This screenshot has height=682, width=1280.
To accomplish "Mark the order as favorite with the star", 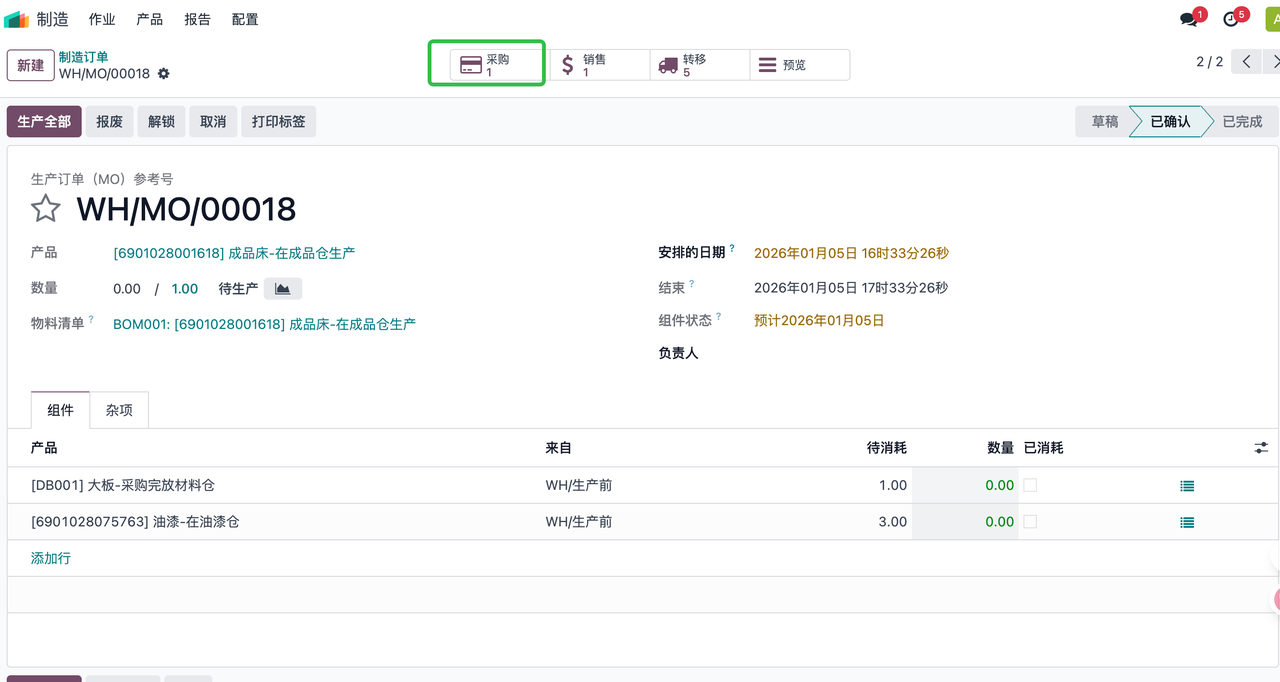I will 45,208.
